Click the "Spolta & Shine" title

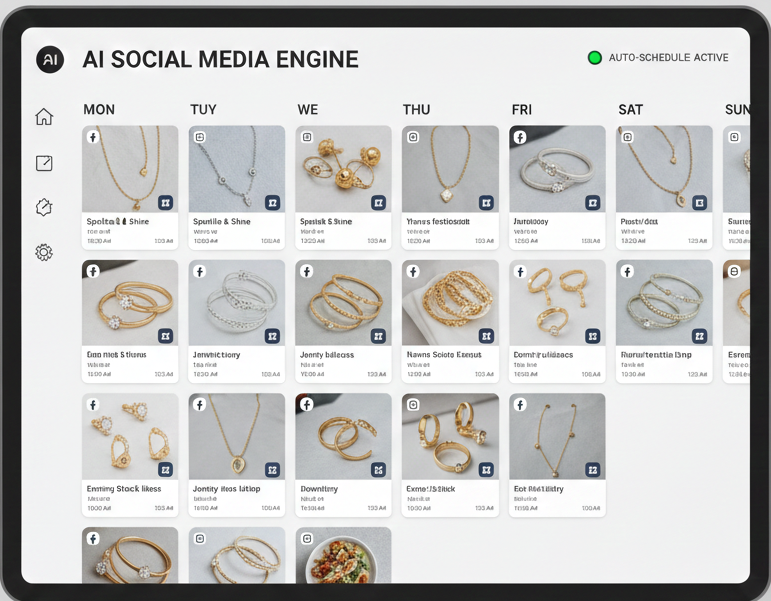(x=118, y=221)
